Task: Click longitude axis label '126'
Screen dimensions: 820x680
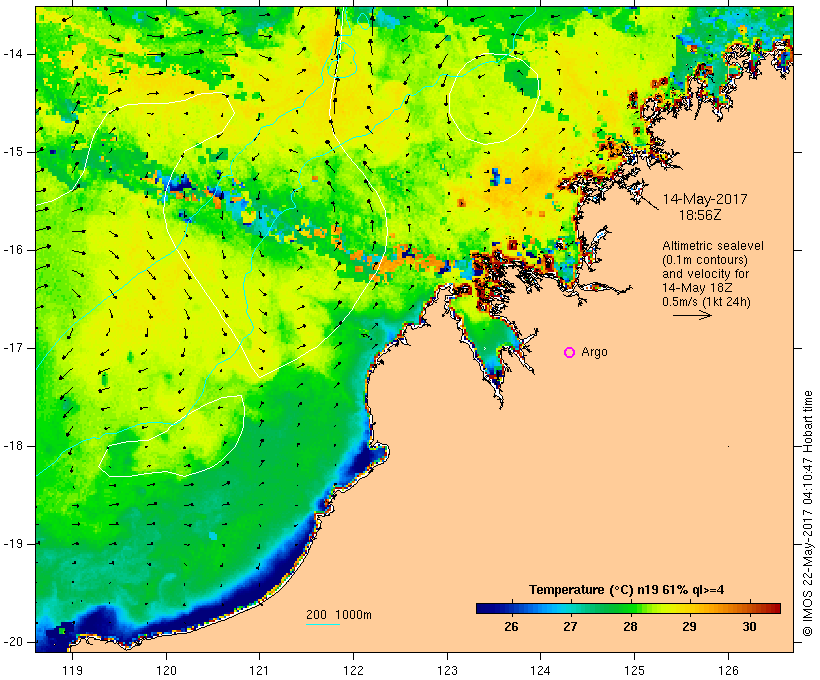Action: pos(728,670)
